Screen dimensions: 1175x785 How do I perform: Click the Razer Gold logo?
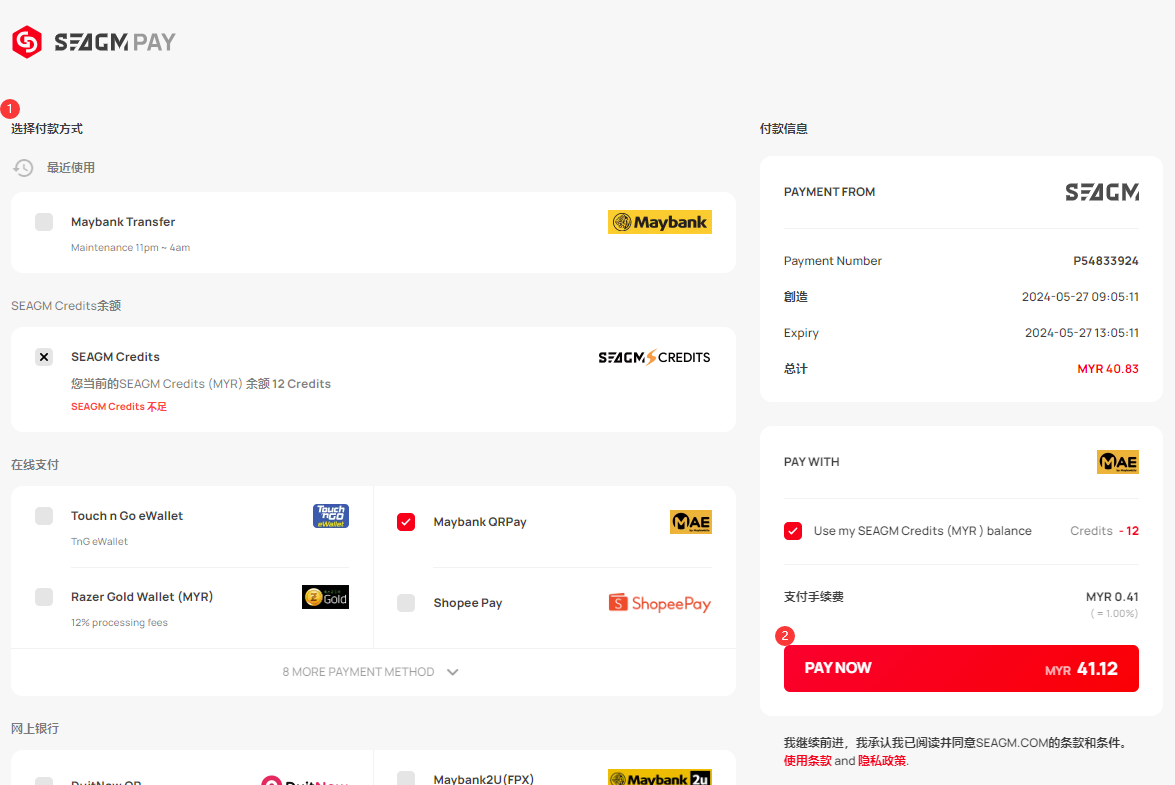pyautogui.click(x=325, y=597)
